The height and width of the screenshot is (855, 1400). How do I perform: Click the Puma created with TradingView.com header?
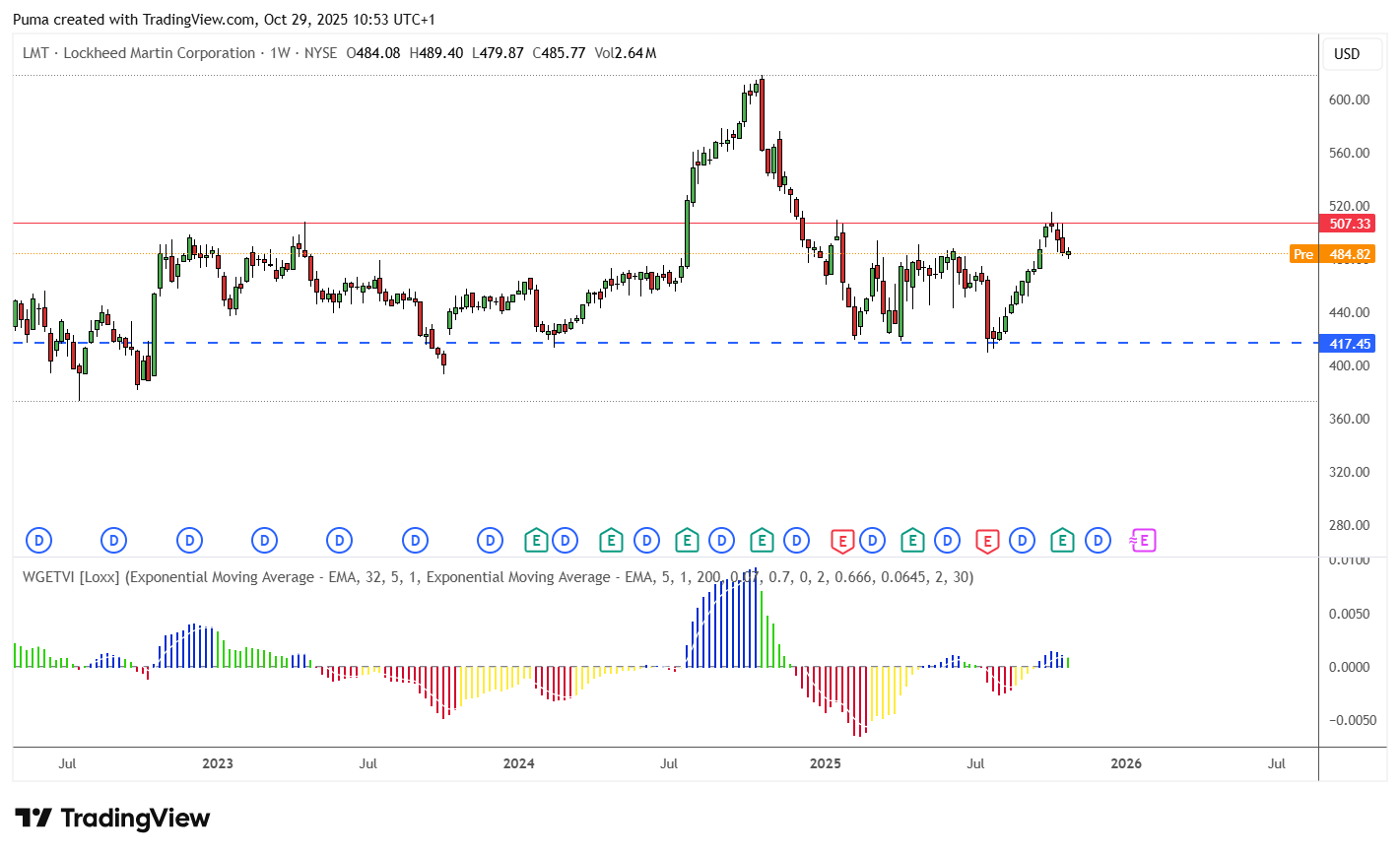coord(224,20)
